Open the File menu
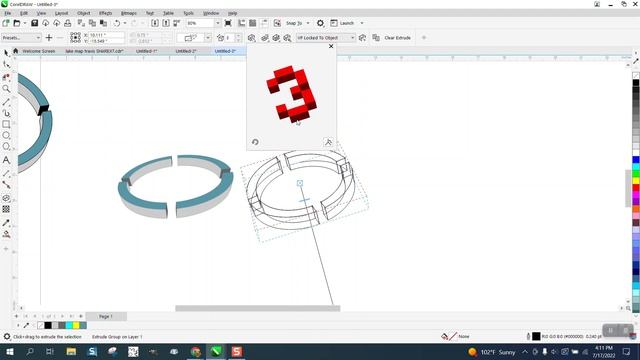The image size is (640, 360). click(7, 13)
